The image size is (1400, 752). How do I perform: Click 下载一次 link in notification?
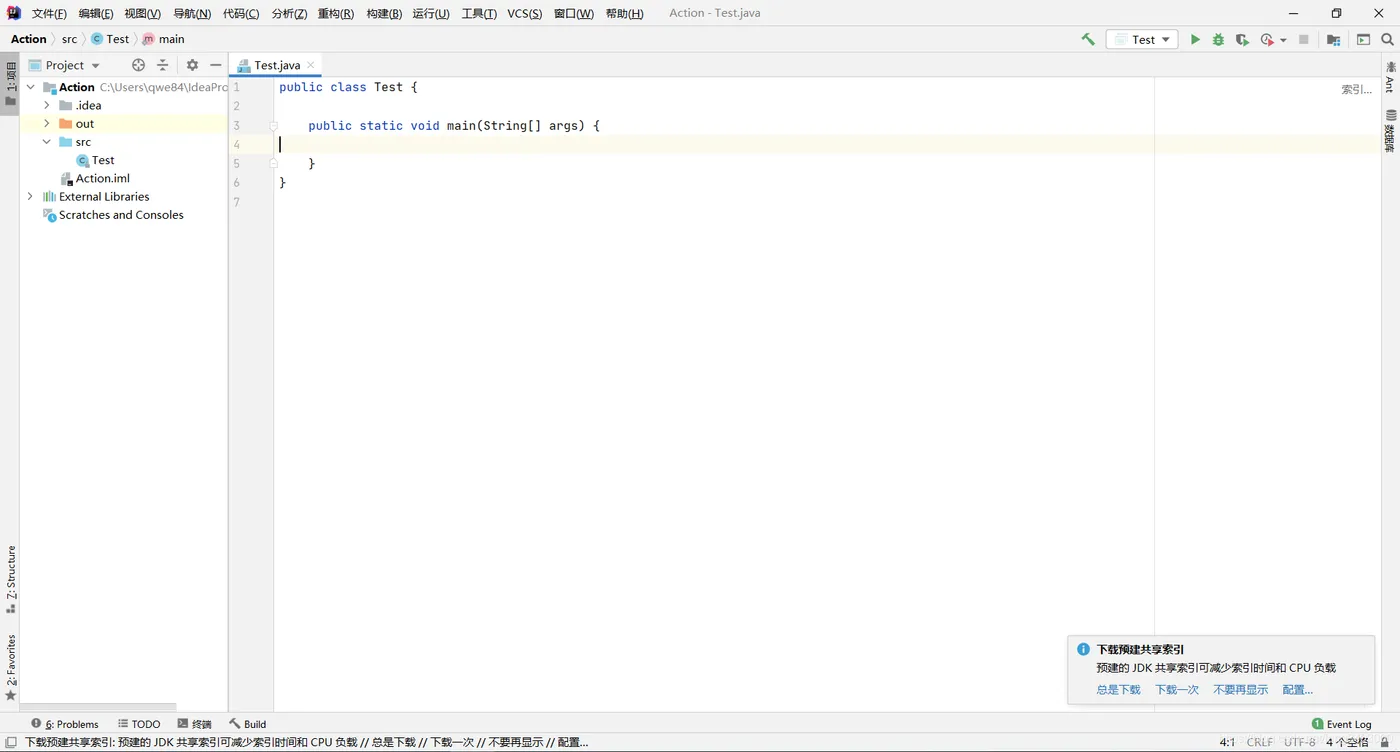pos(1177,690)
